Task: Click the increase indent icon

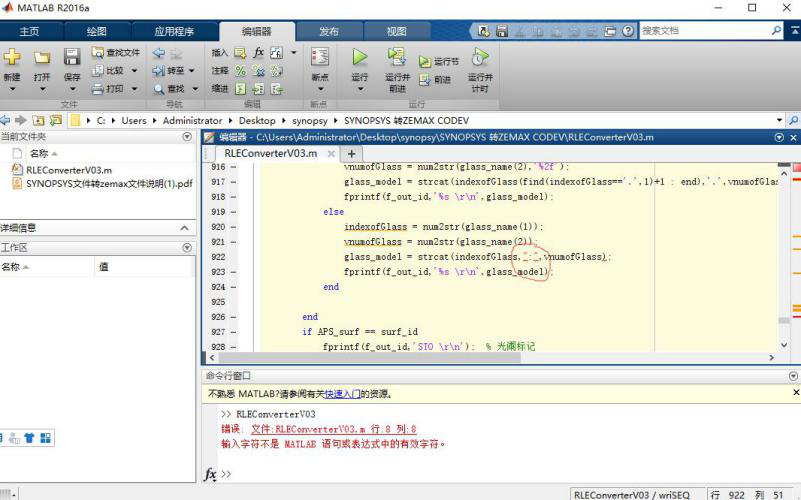Action: (258, 89)
